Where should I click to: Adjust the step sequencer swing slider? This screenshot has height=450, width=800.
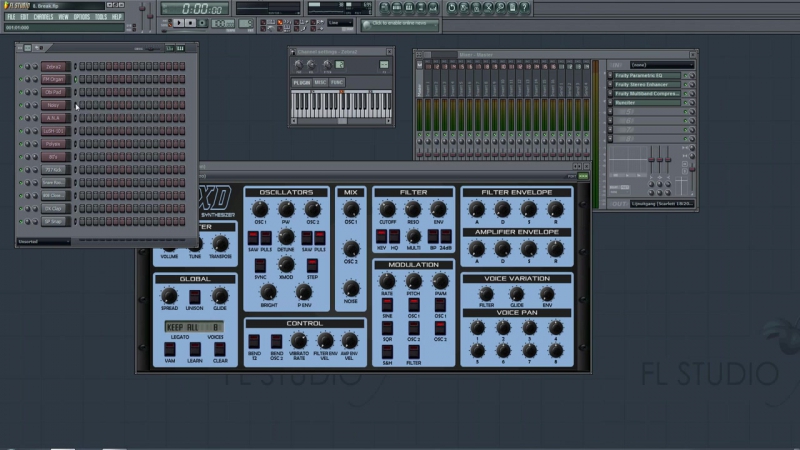(x=149, y=49)
